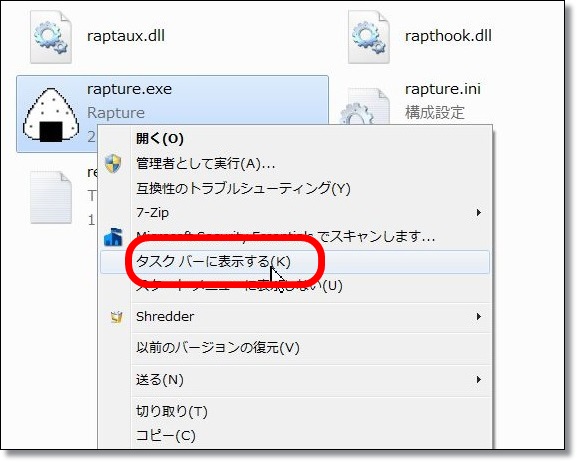The width and height of the screenshot is (577, 462).
Task: Select the rapture.exe onigiri icon
Action: (51, 115)
